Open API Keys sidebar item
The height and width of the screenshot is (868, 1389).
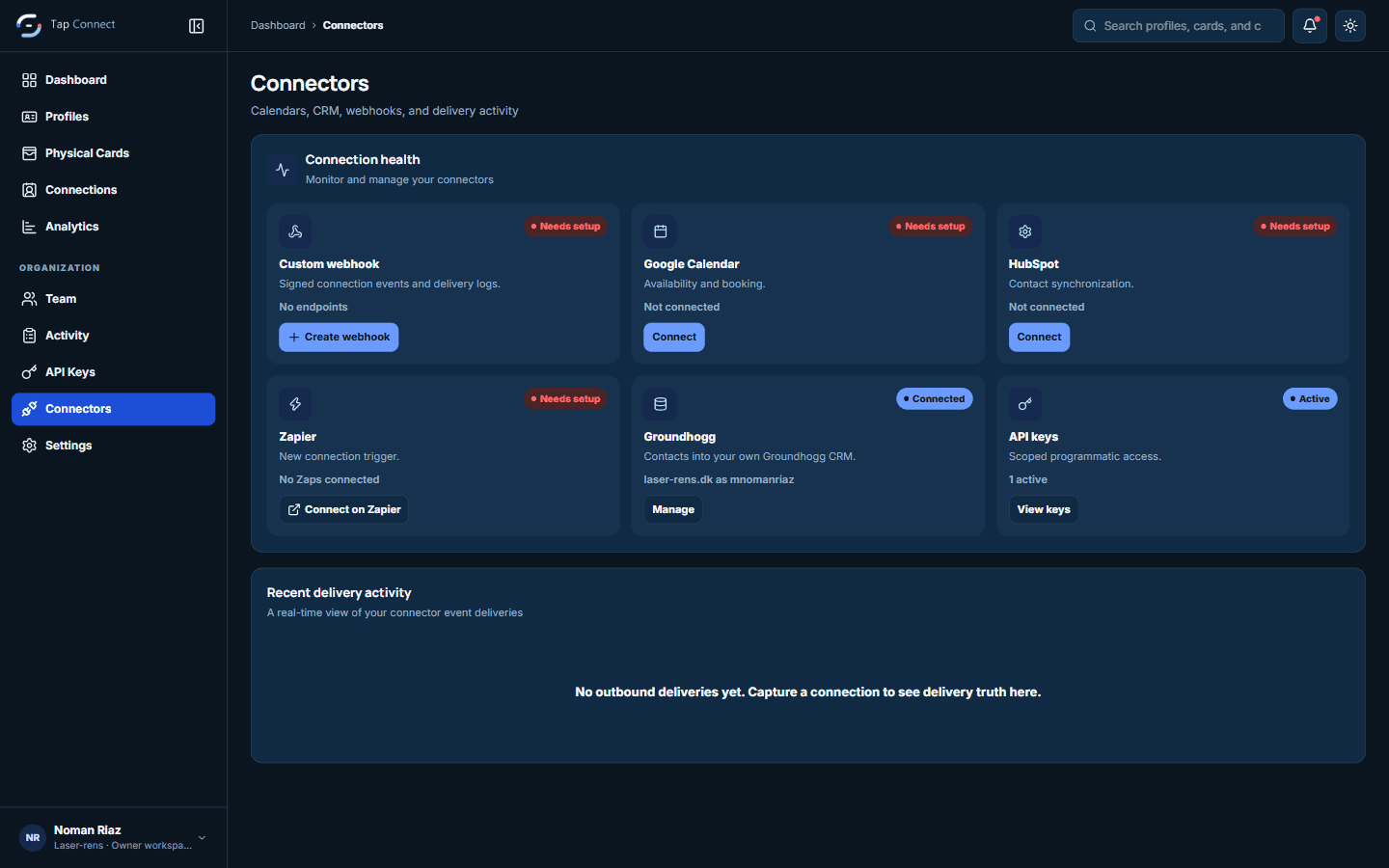114,372
